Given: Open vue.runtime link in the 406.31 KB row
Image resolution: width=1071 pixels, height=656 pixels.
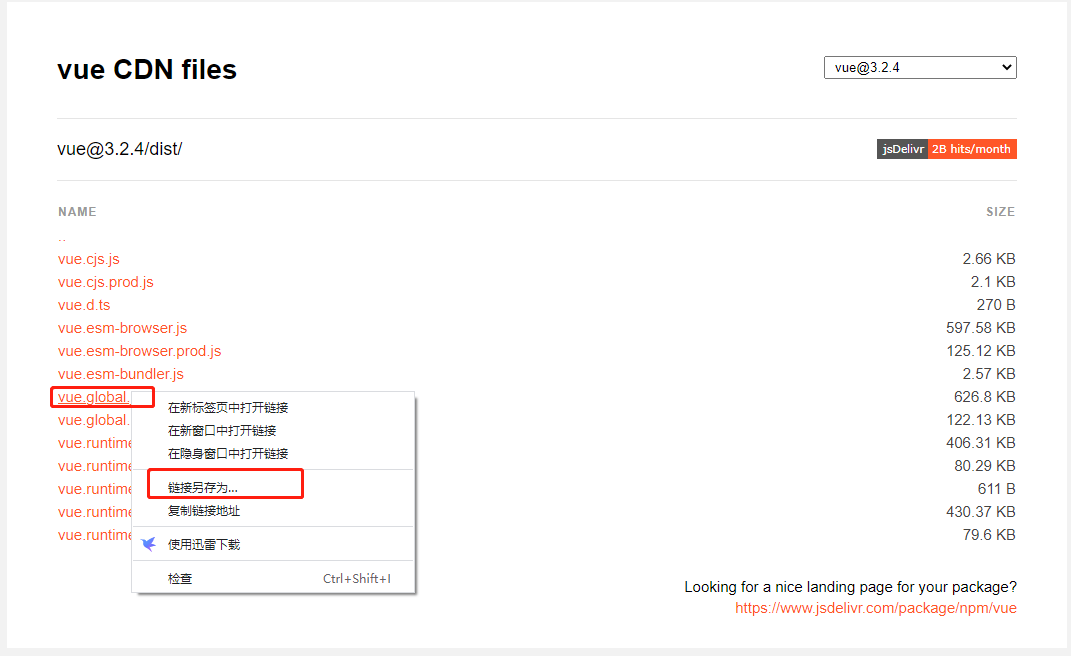Looking at the screenshot, I should click(x=95, y=443).
